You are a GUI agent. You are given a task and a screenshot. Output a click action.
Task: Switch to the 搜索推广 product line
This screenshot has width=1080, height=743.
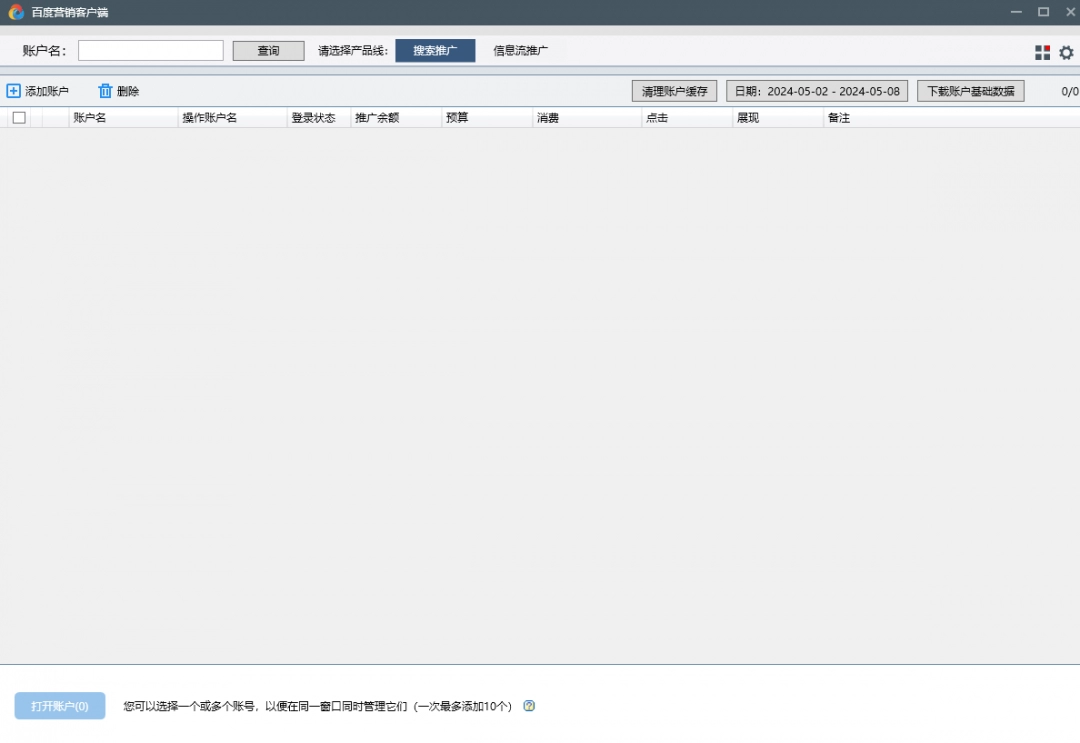tap(435, 50)
